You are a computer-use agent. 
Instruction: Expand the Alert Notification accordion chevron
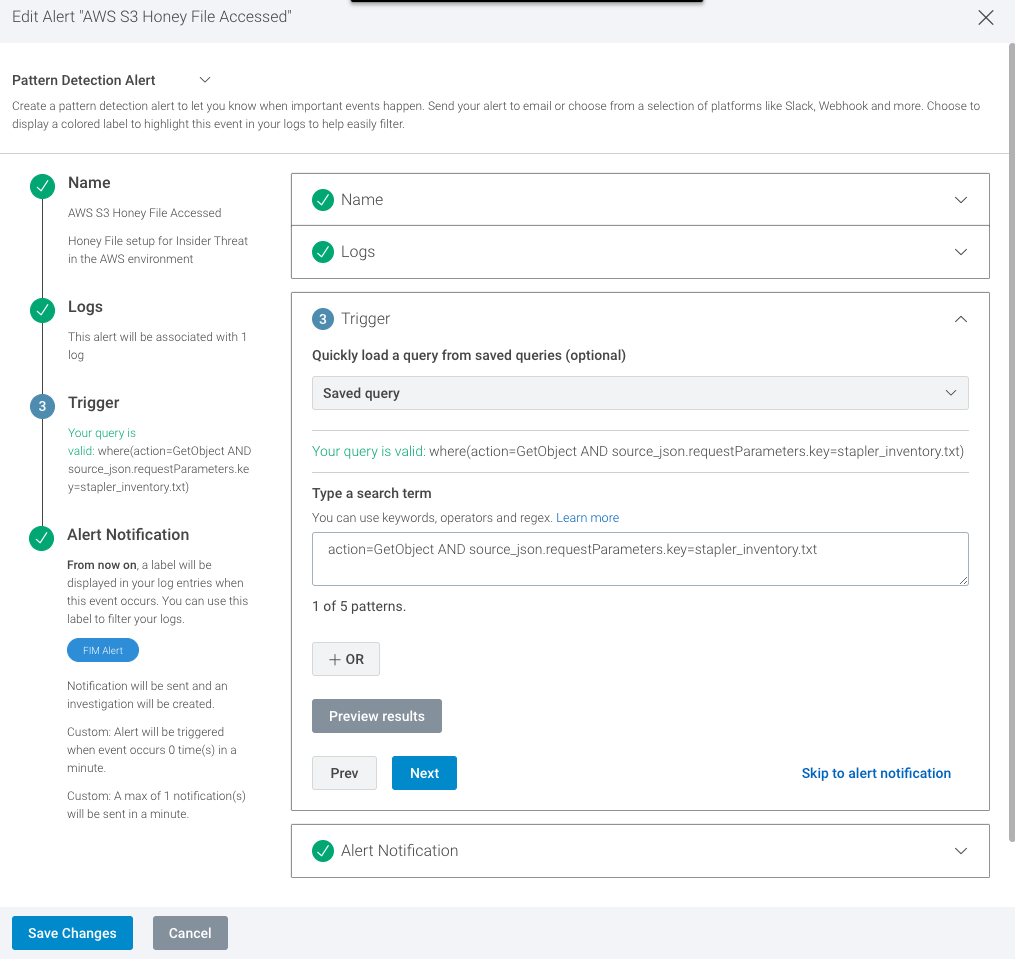(960, 851)
